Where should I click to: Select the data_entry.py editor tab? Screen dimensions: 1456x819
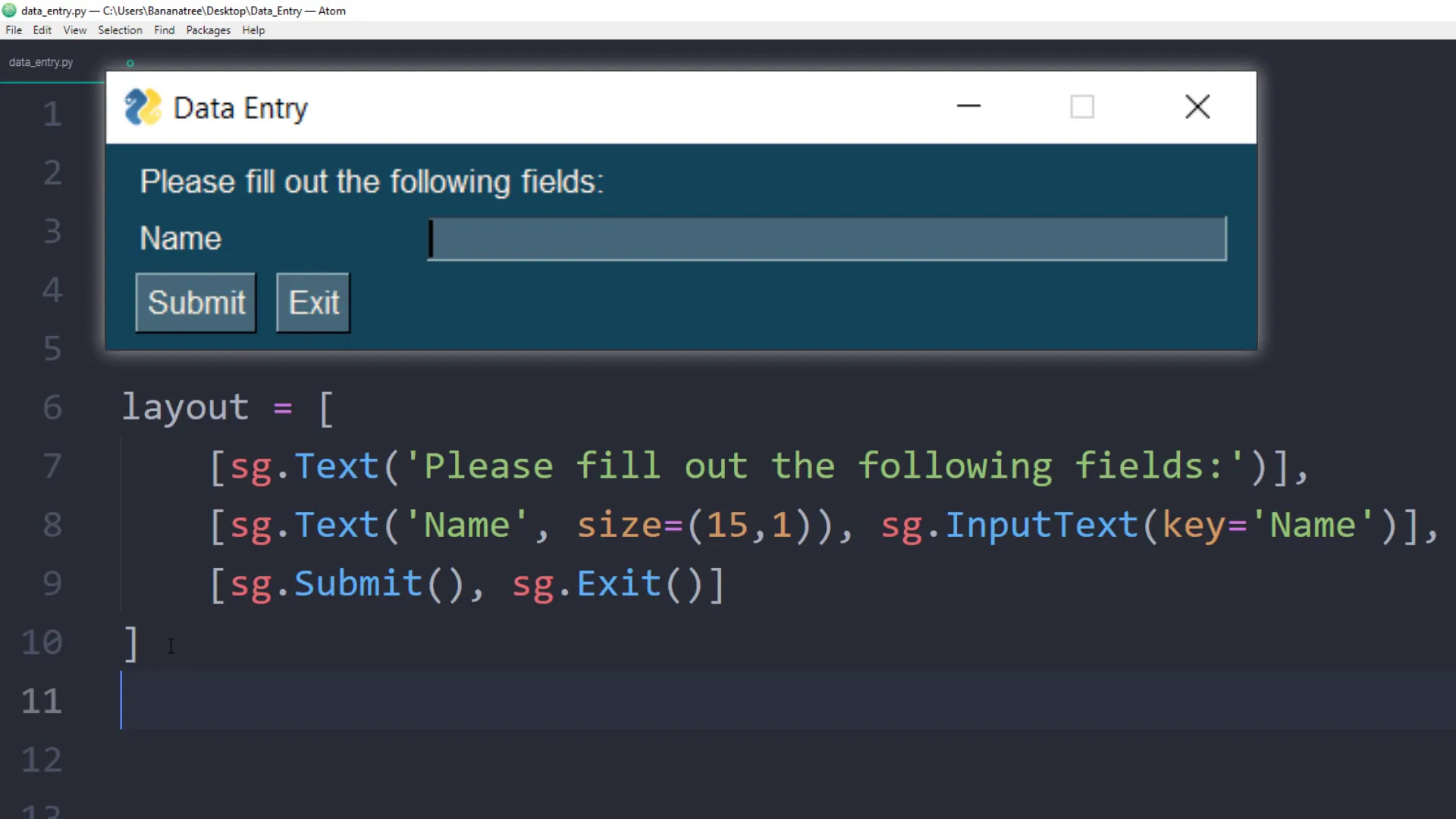coord(40,62)
